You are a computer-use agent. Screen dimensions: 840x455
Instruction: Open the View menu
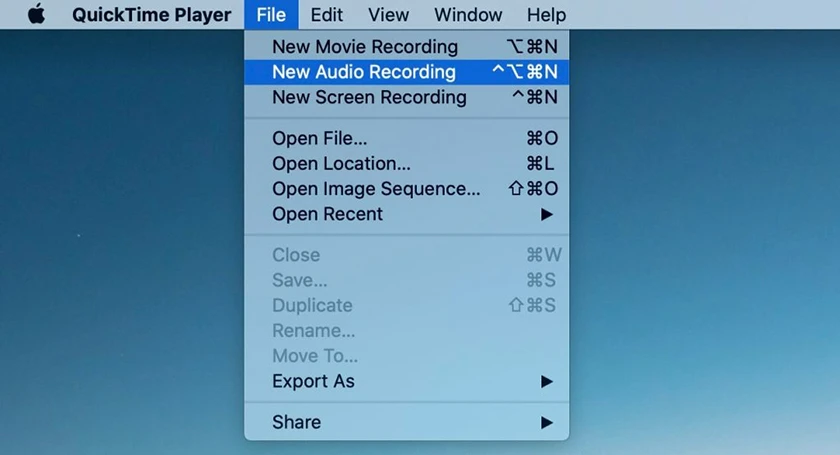[x=388, y=14]
